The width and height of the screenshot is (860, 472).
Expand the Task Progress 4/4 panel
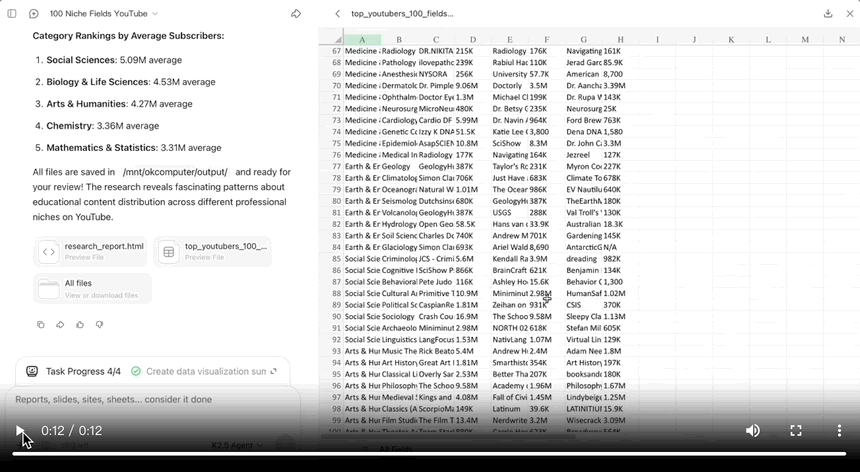[274, 371]
